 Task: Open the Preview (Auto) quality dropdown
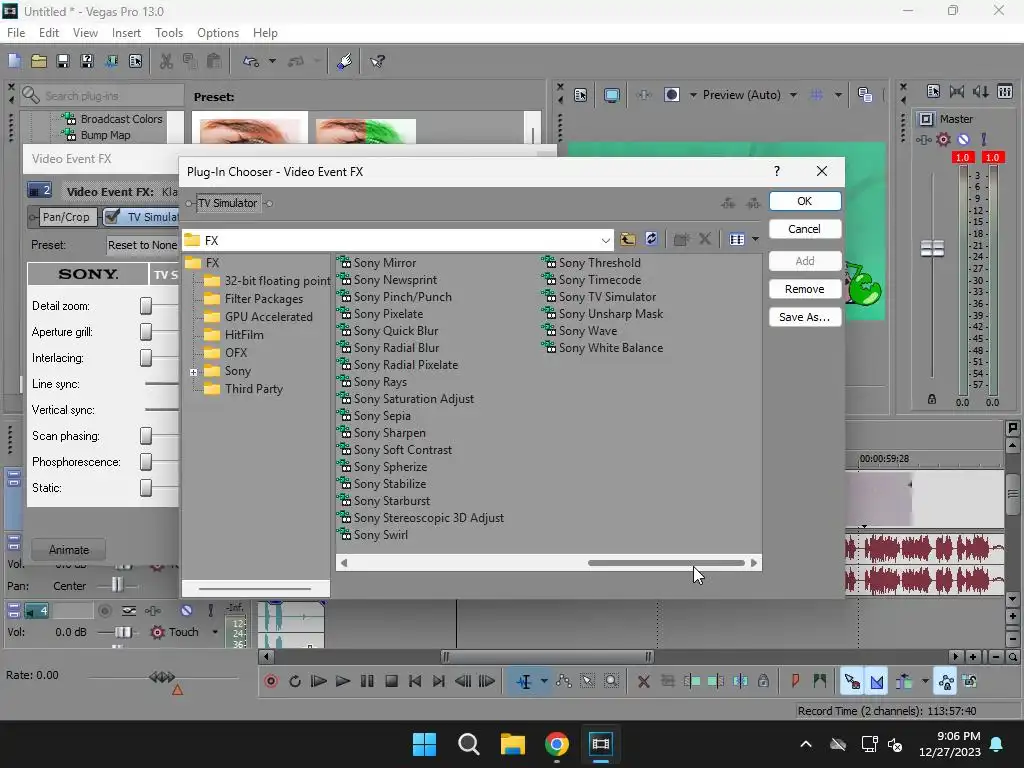793,95
